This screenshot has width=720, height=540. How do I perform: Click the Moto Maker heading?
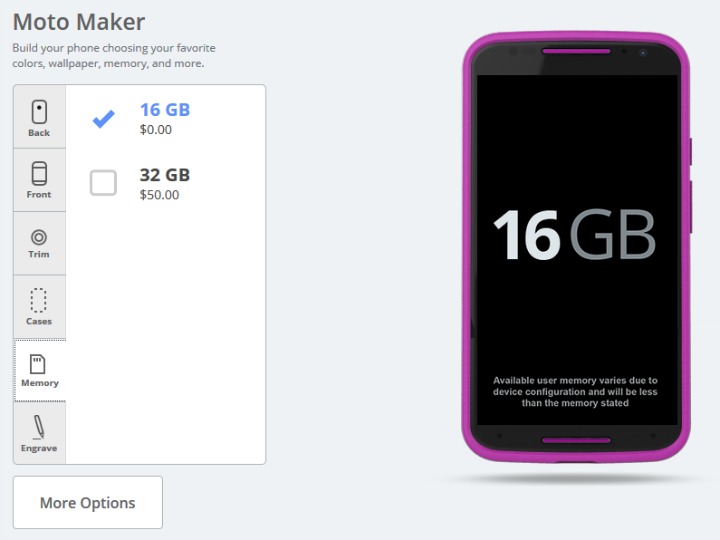tap(79, 22)
